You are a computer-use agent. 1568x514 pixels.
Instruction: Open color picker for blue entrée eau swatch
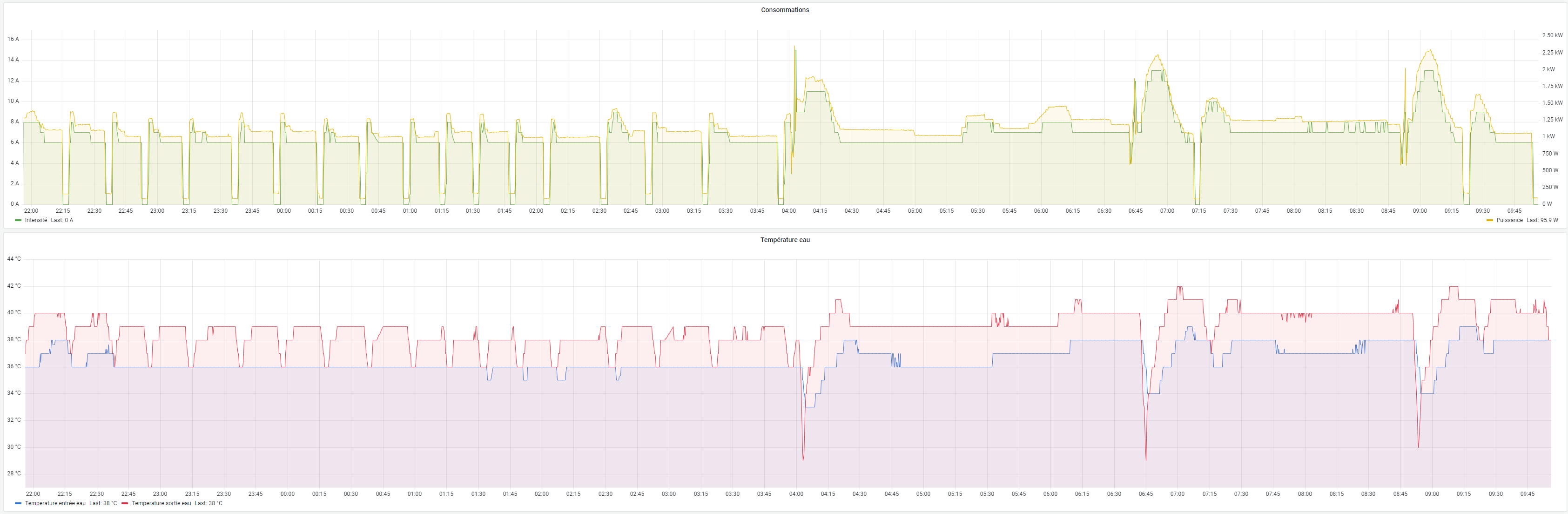click(x=18, y=504)
